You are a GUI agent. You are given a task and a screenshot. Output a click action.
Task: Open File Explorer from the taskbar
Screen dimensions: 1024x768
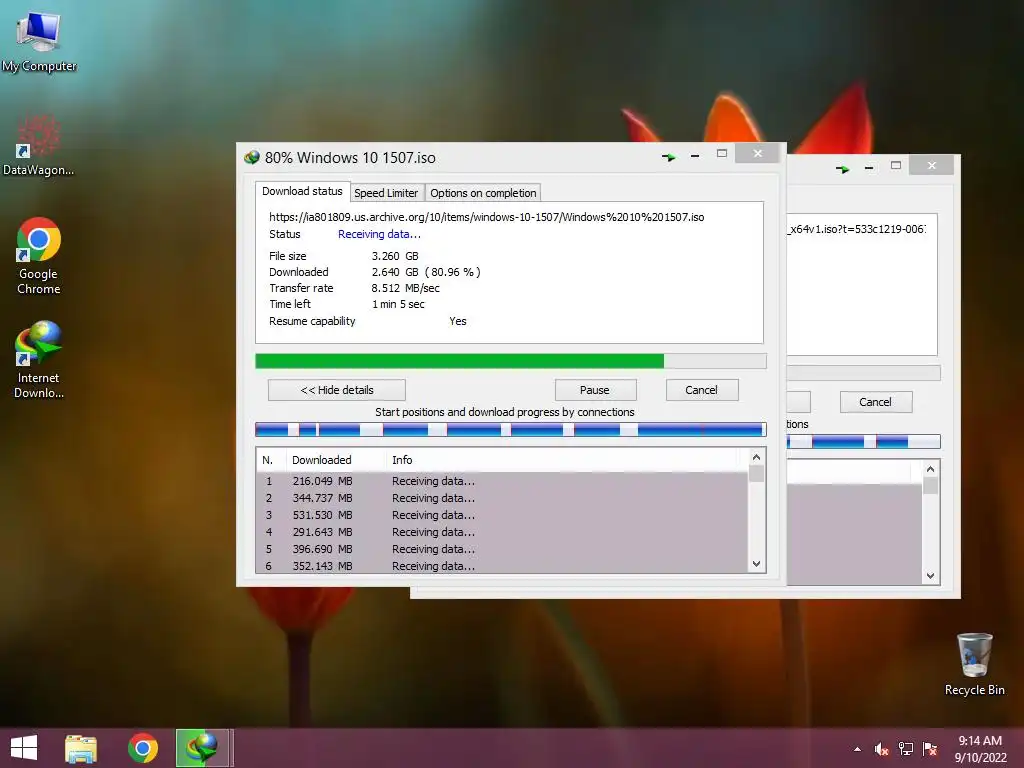81,748
